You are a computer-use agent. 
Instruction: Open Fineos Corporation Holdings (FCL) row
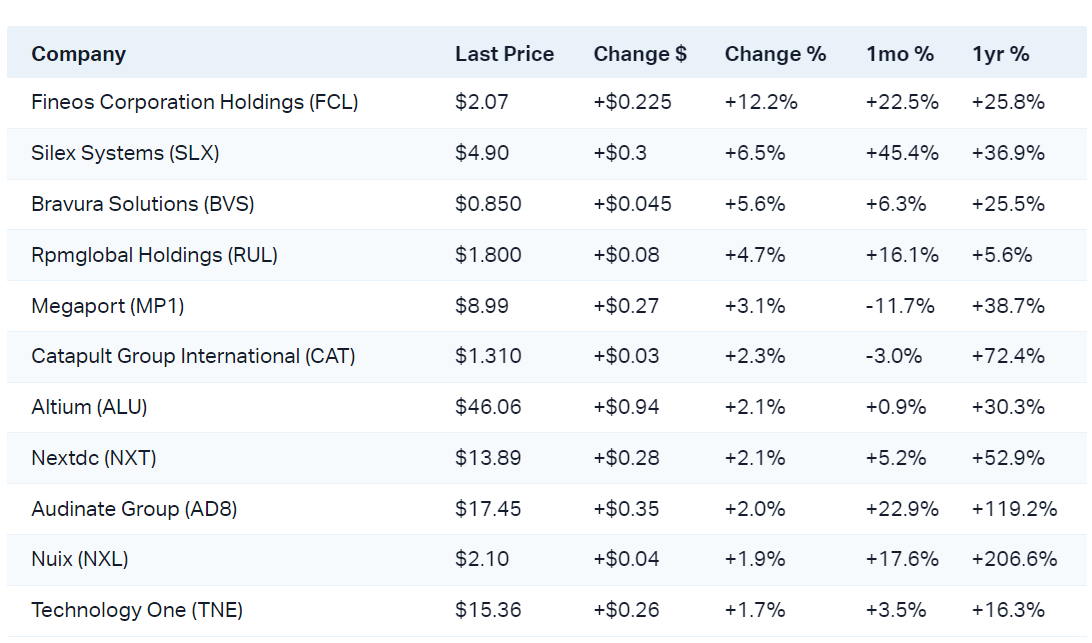[x=195, y=102]
